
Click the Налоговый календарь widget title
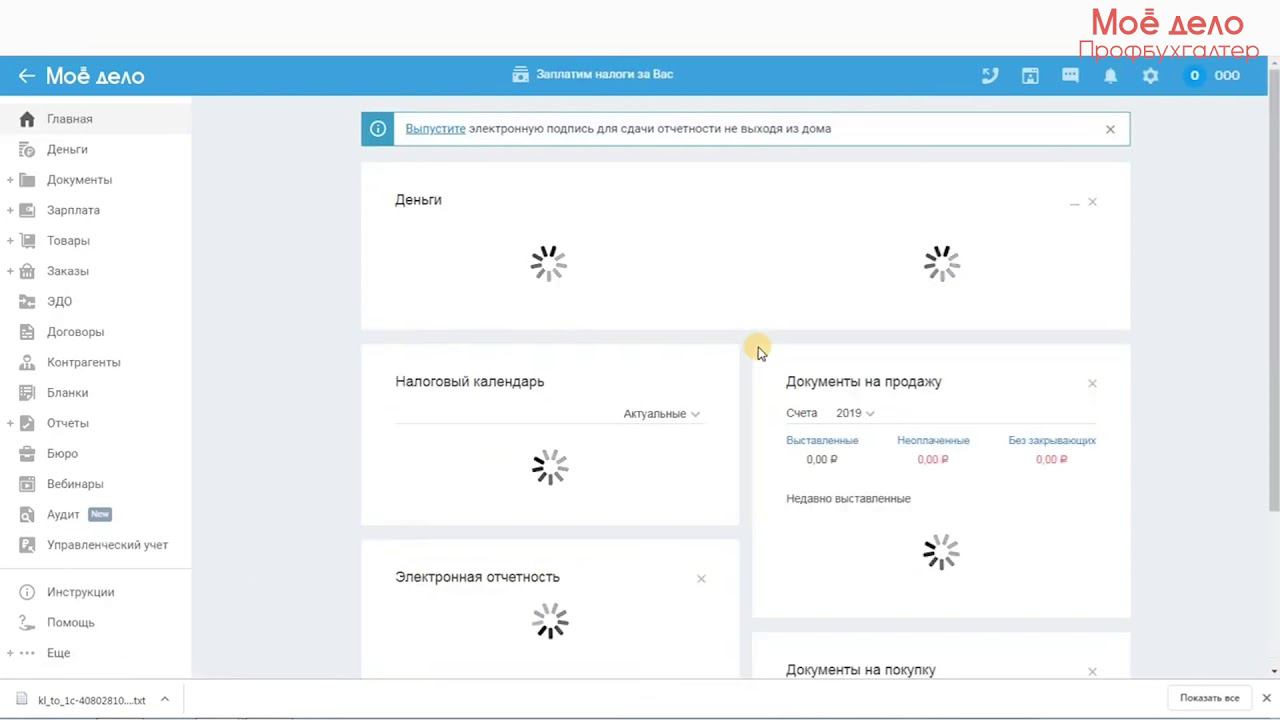point(469,382)
